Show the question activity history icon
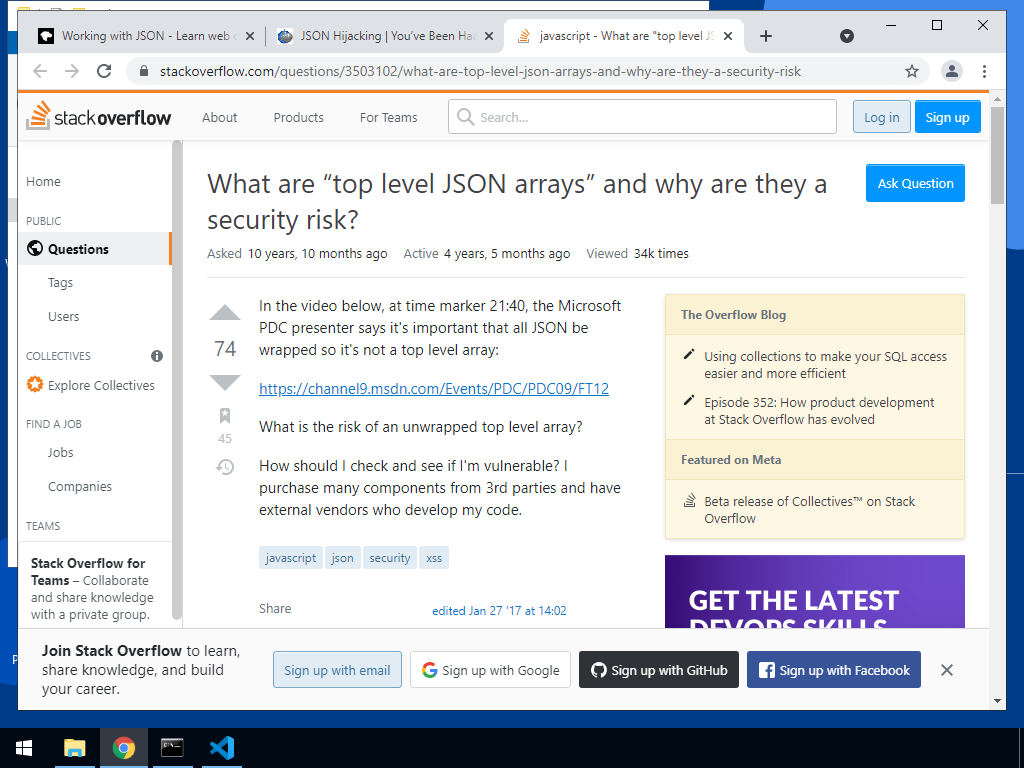Image resolution: width=1024 pixels, height=768 pixels. [225, 467]
